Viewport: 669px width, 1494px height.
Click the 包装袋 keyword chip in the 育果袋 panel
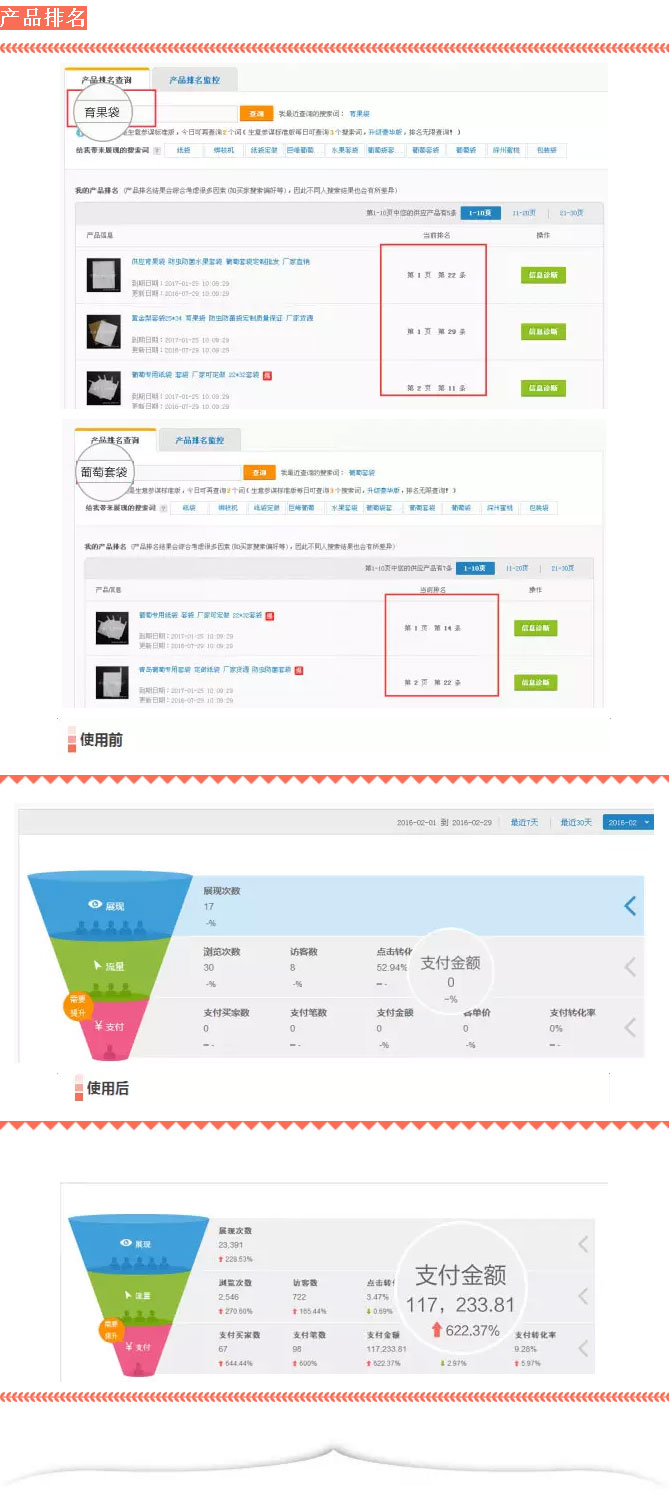(x=548, y=150)
